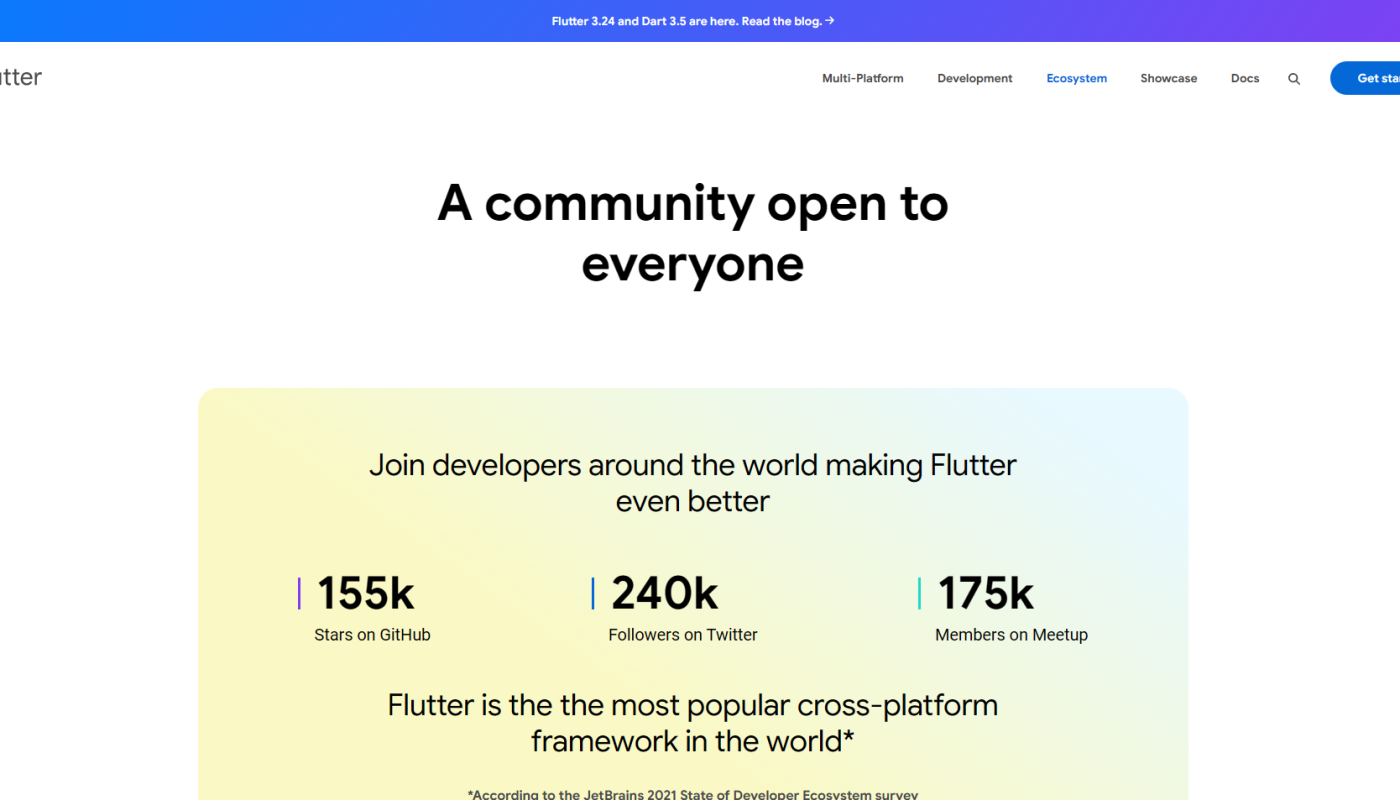The height and width of the screenshot is (800, 1400).
Task: Click the most popular cross-platform framework text
Action: point(693,723)
